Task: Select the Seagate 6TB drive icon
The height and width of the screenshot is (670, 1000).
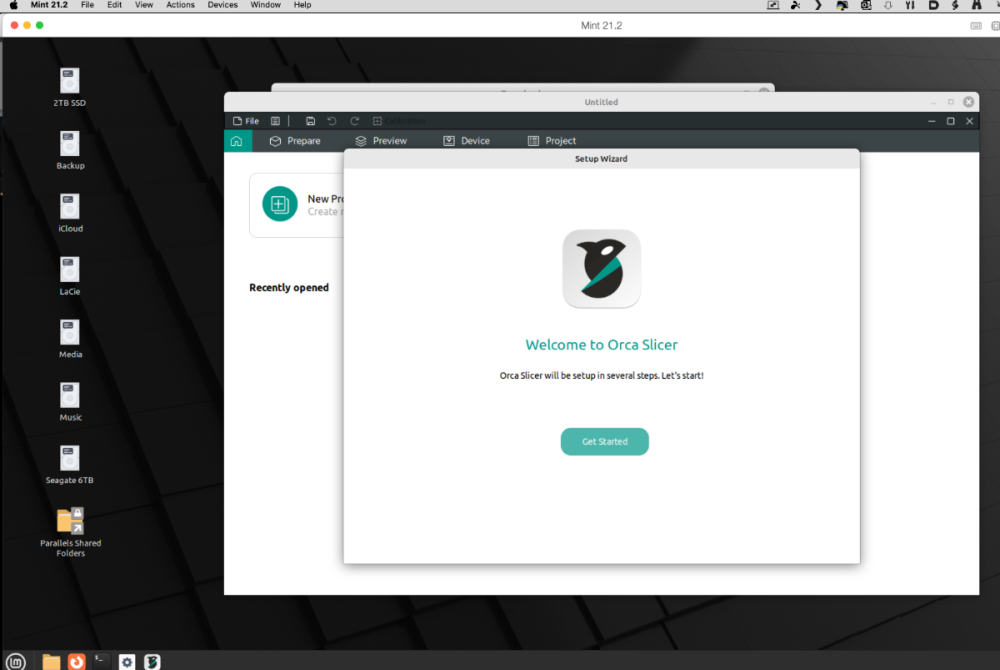Action: pyautogui.click(x=70, y=465)
